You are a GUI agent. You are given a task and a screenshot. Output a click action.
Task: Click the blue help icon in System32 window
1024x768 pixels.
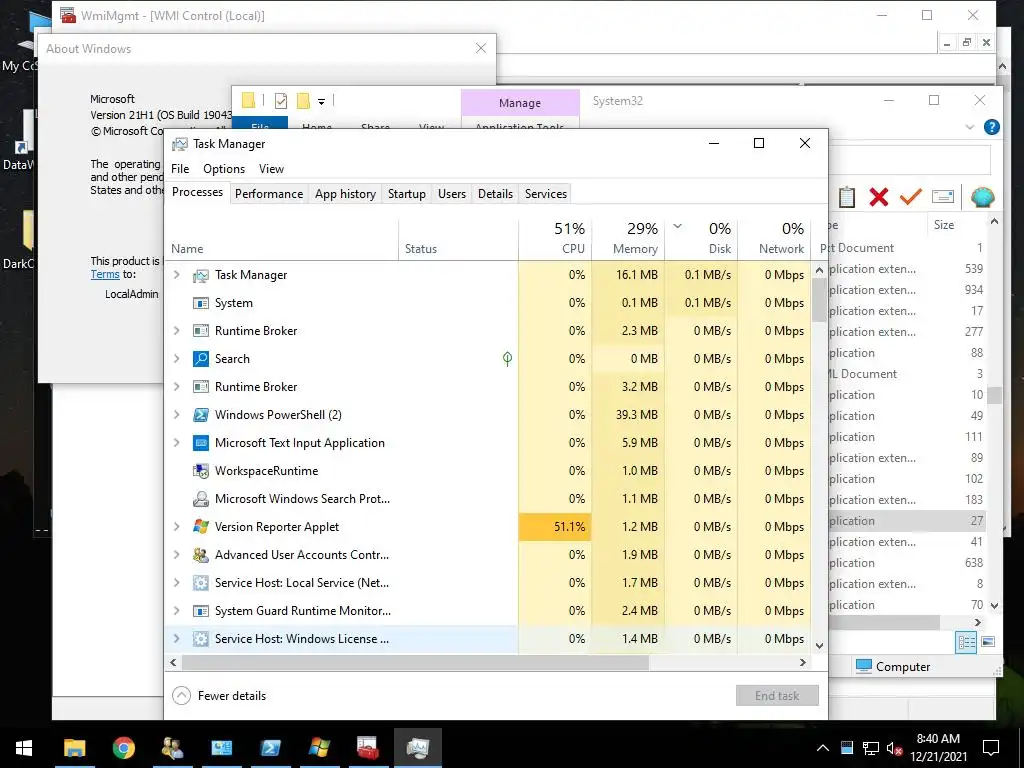coord(991,127)
